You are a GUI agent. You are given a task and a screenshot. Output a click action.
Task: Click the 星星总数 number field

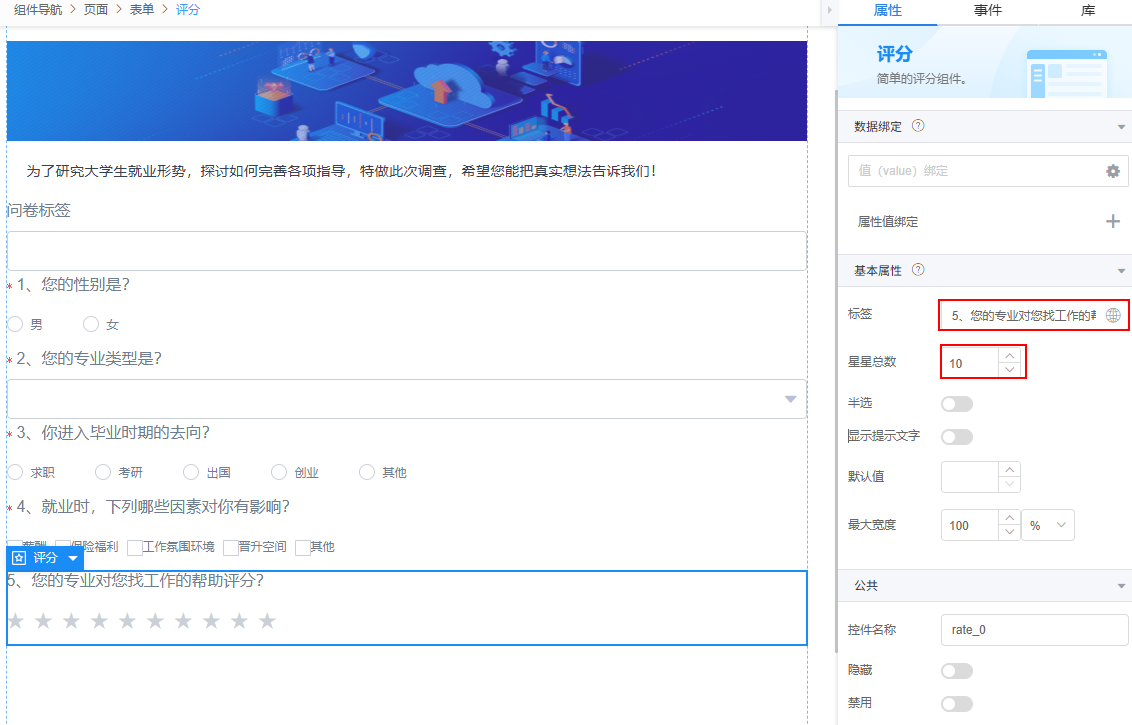970,362
